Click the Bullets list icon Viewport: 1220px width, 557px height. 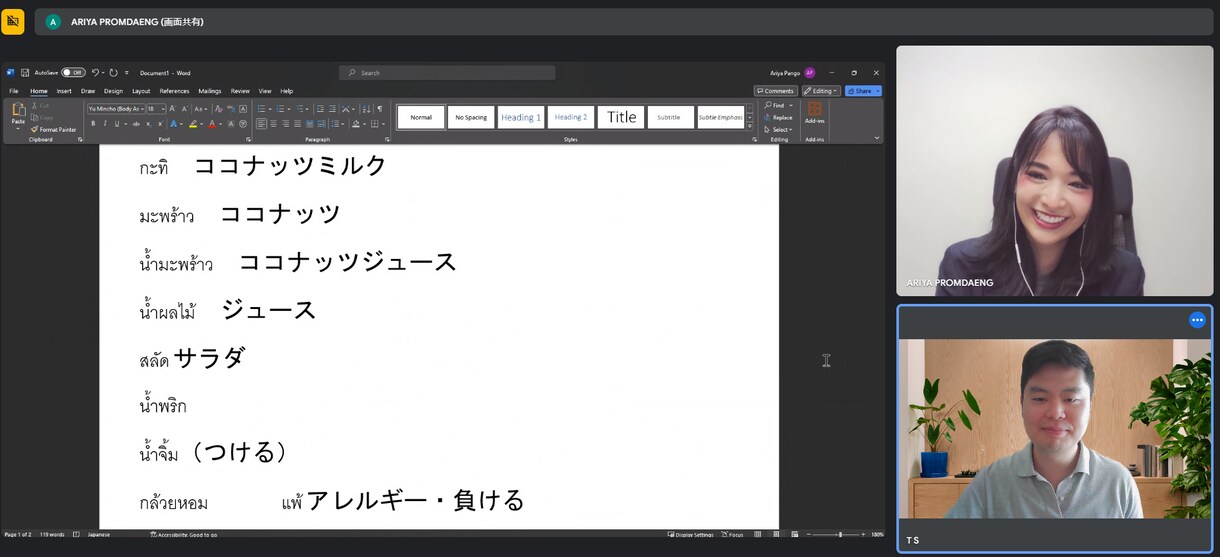tap(261, 108)
